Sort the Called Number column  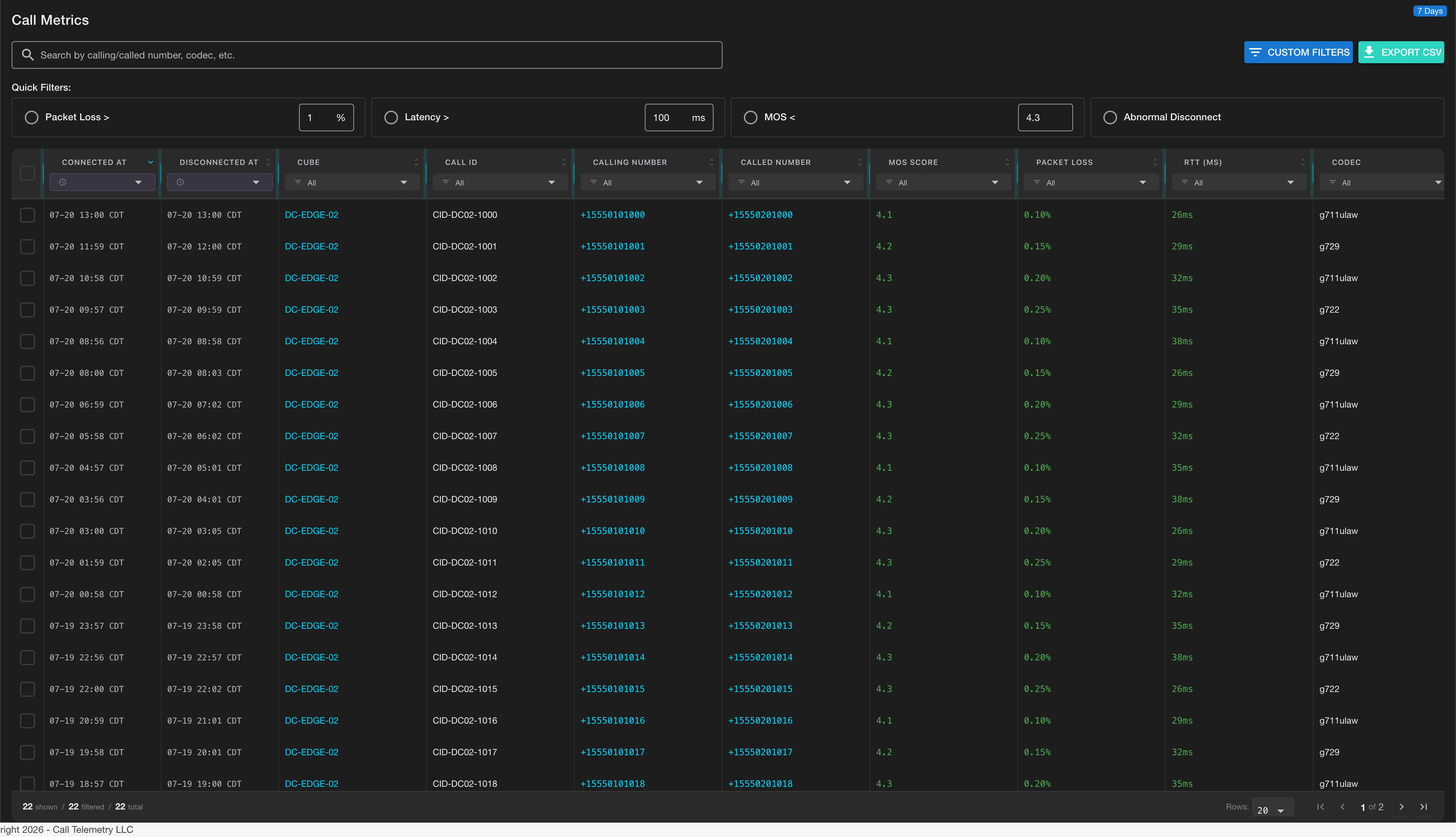click(x=860, y=162)
